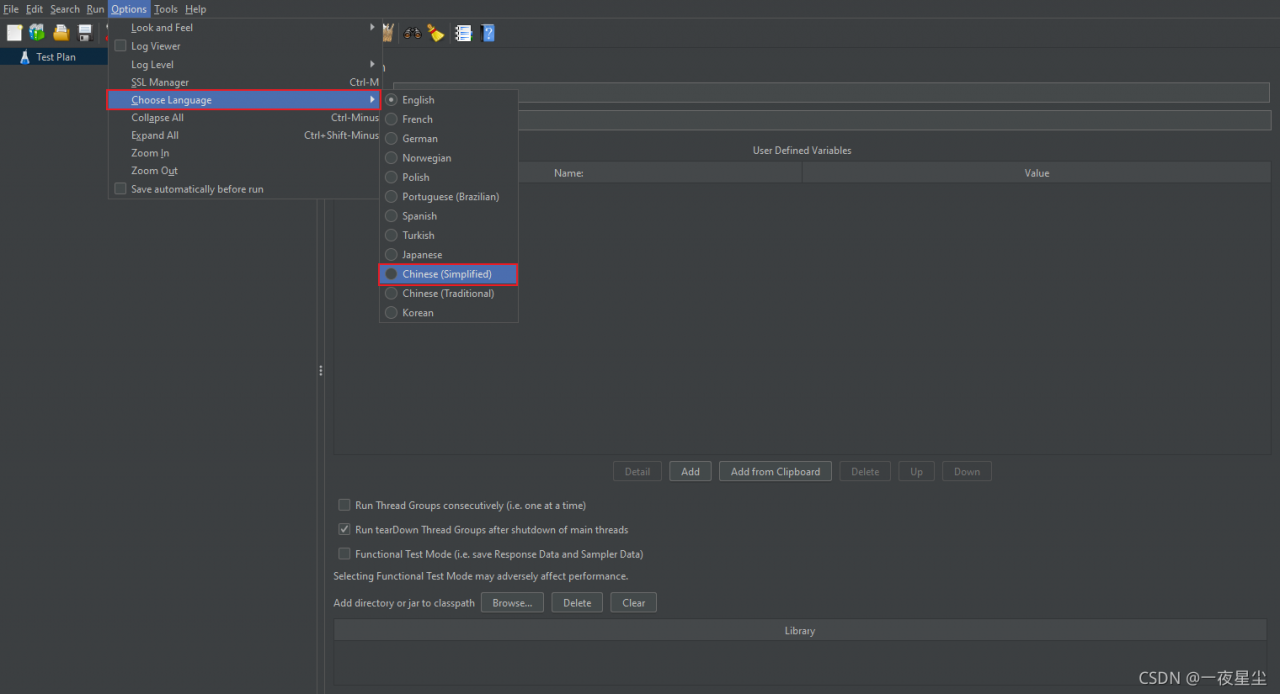Click the Save floppy disk icon
The image size is (1280, 694).
[x=85, y=33]
